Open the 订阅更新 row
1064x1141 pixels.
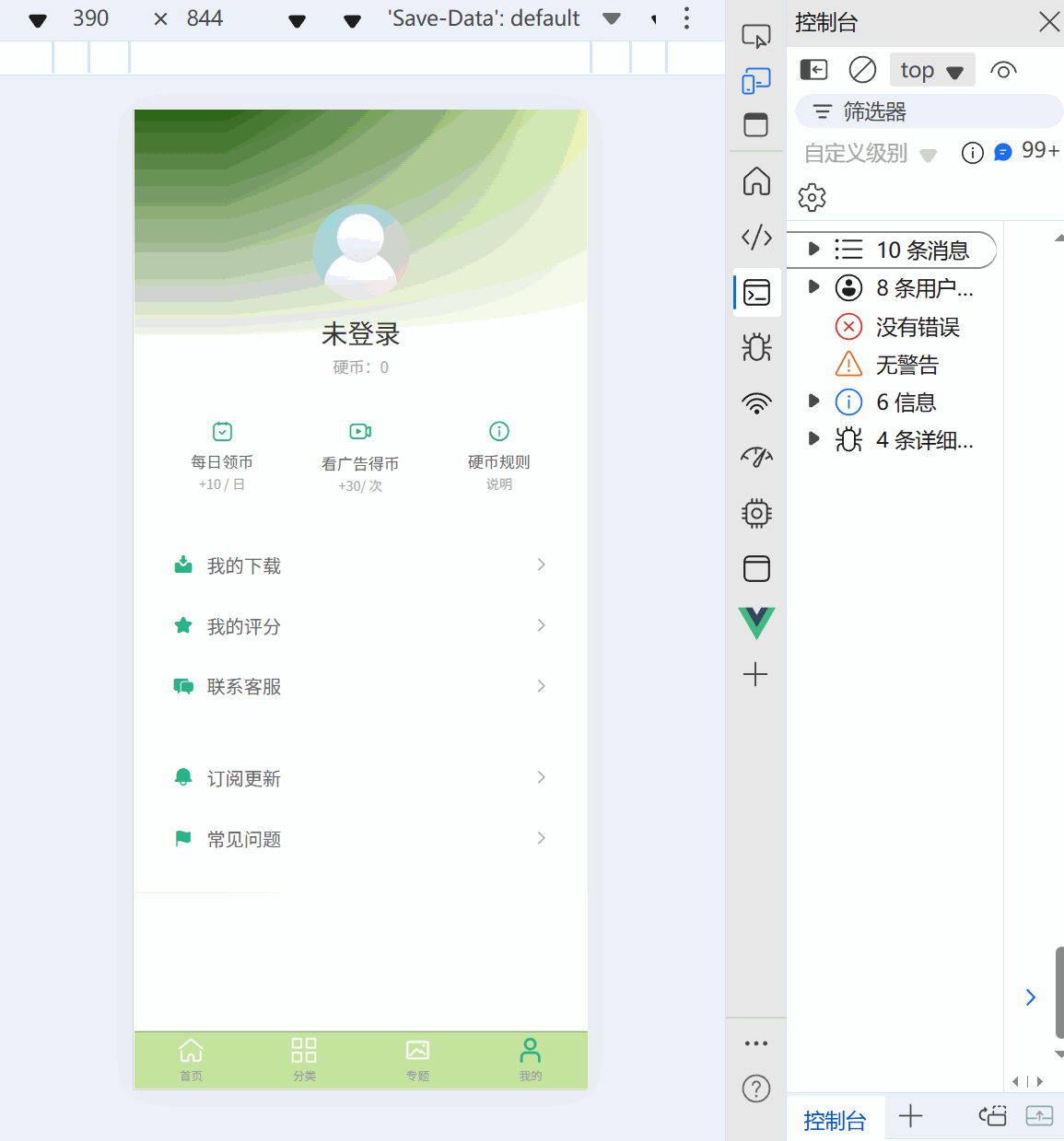360,778
